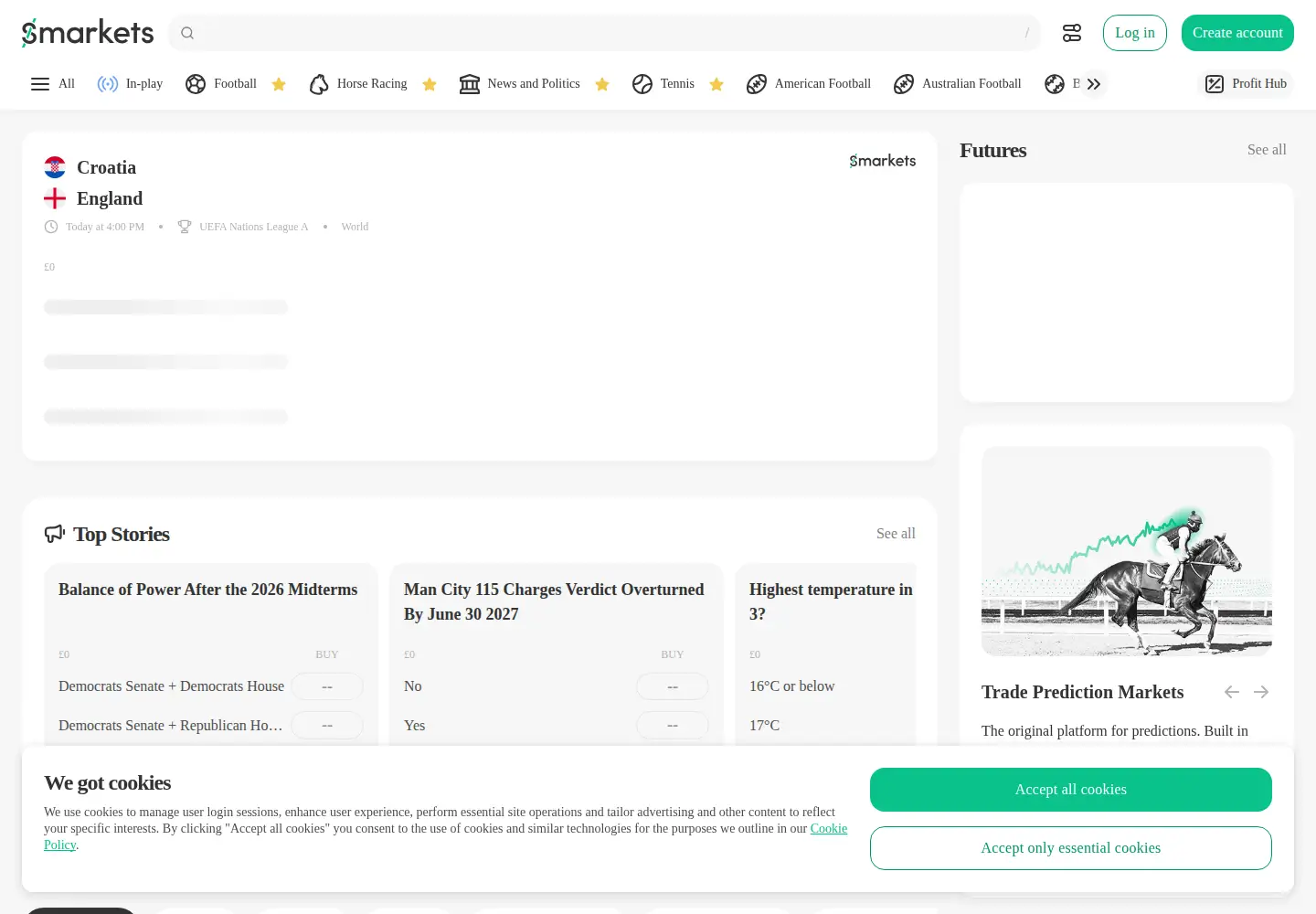Open the All menu hamburger icon
Screen dimensions: 1316x914
40,84
